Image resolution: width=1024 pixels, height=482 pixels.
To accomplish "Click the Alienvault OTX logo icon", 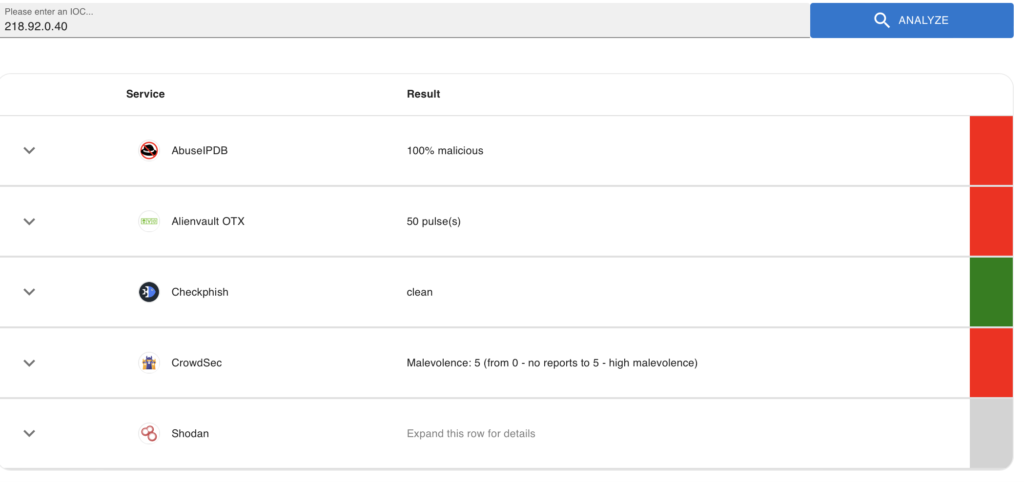I will pos(149,221).
